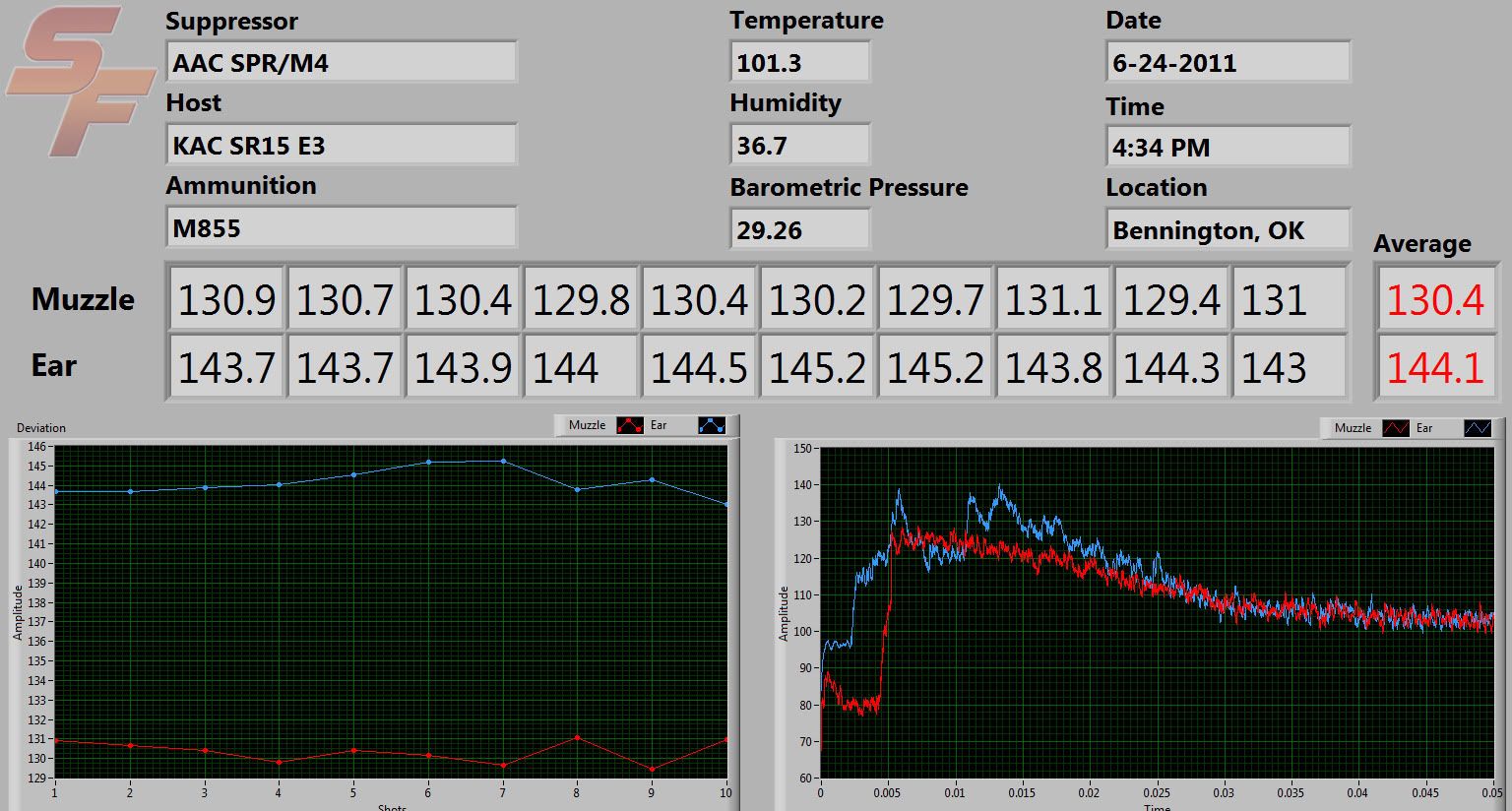
Task: Select Muzzle reading 131.1
Action: pos(1053,299)
